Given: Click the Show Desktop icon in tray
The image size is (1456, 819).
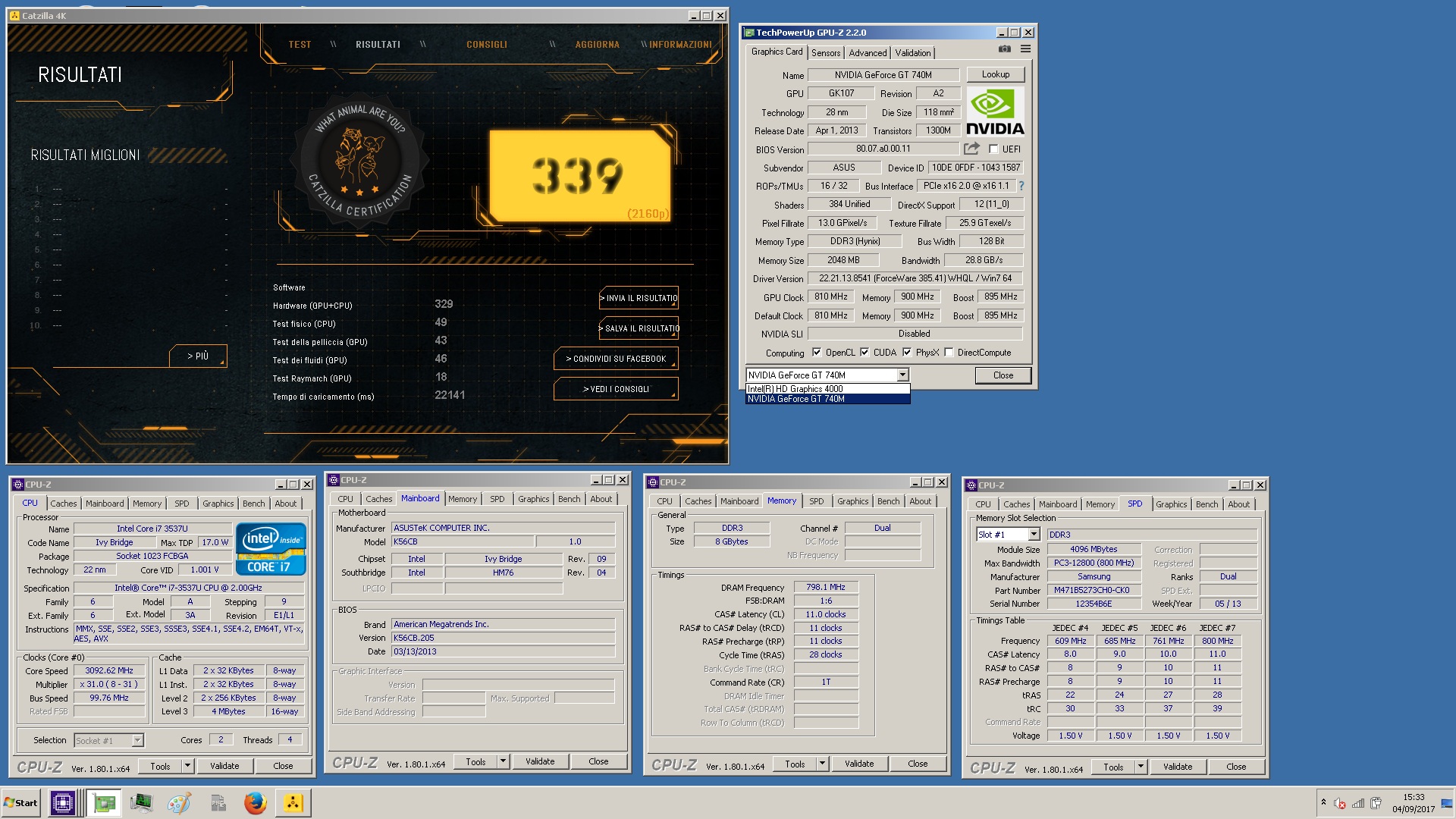Looking at the screenshot, I should tap(1448, 803).
